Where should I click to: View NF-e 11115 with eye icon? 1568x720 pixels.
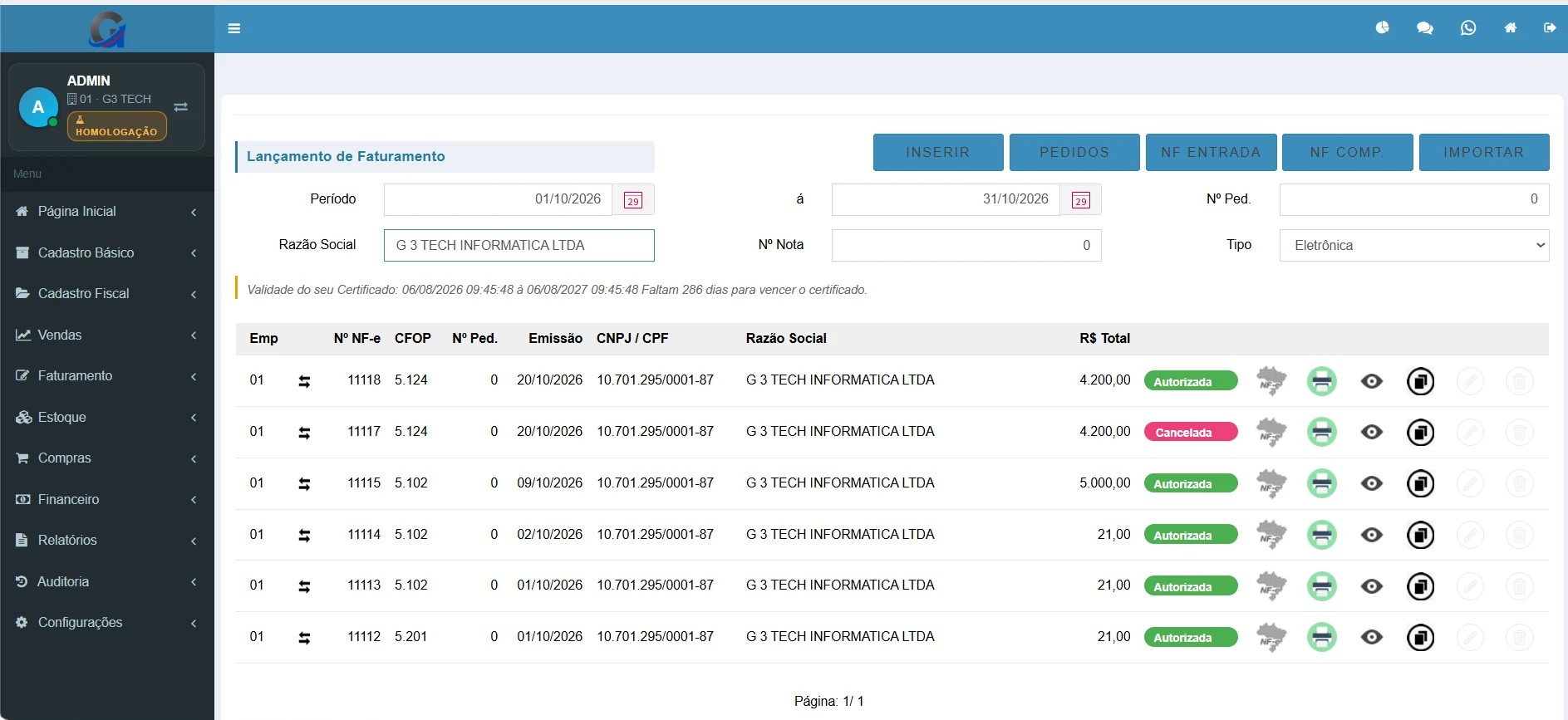click(x=1372, y=483)
